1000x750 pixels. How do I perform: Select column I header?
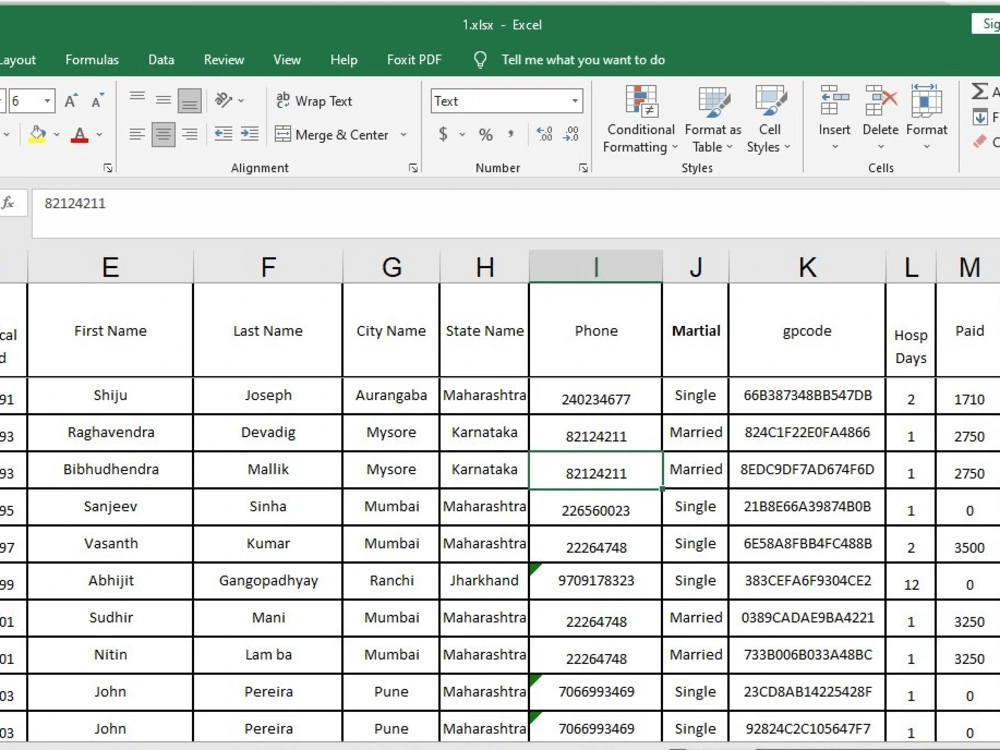click(x=596, y=267)
